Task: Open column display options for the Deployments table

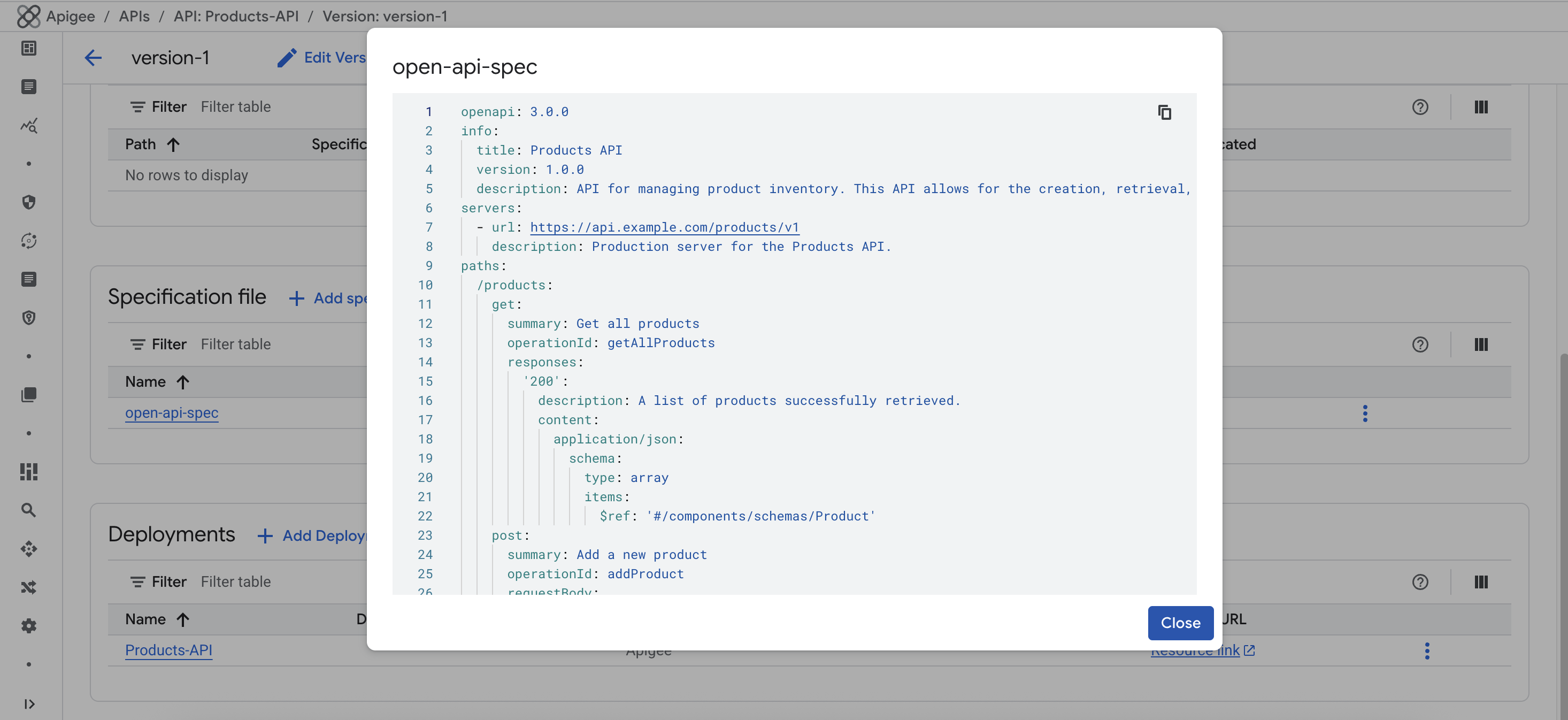Action: click(x=1481, y=582)
